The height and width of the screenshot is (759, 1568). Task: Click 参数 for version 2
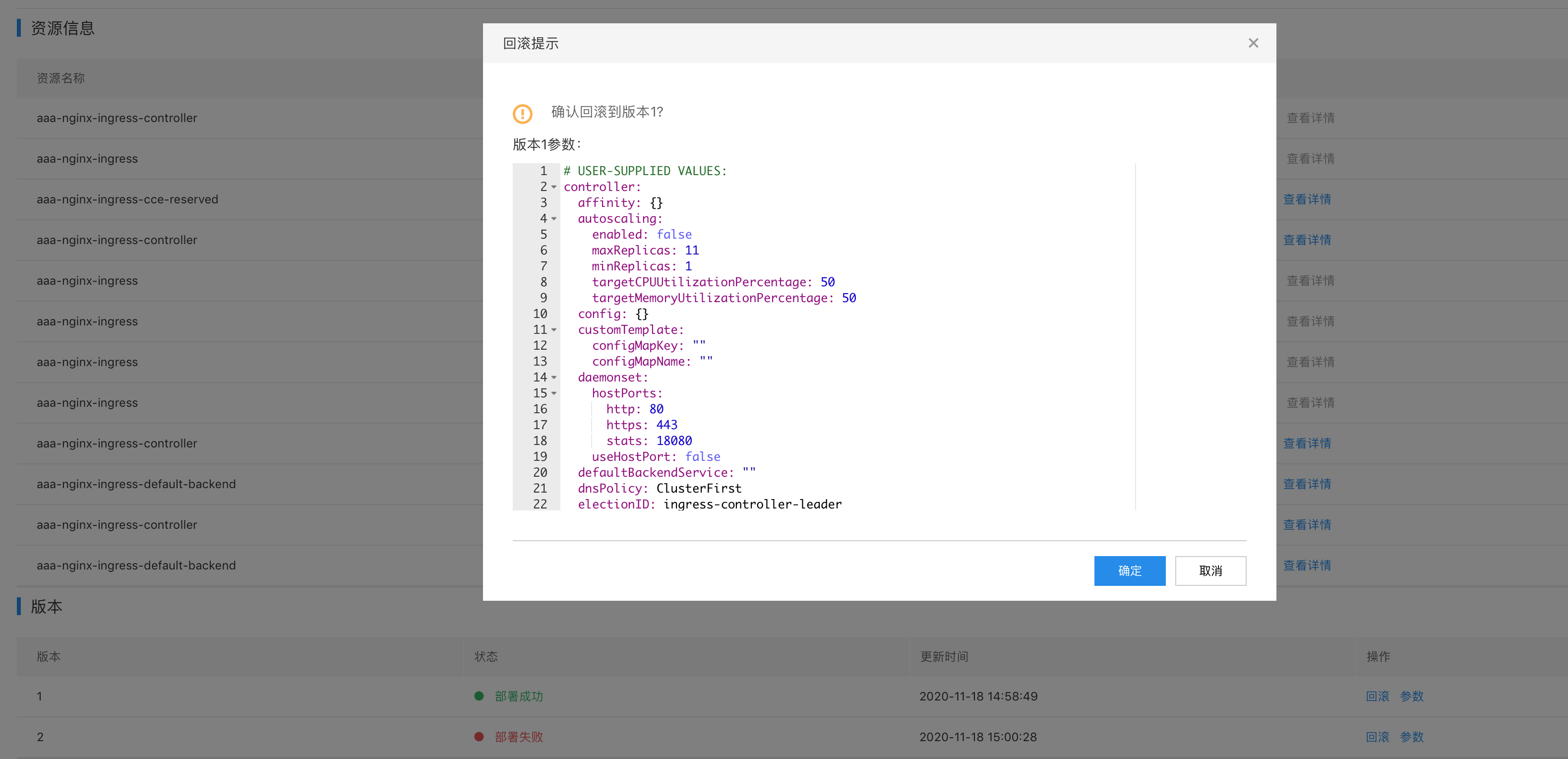pyautogui.click(x=1412, y=737)
